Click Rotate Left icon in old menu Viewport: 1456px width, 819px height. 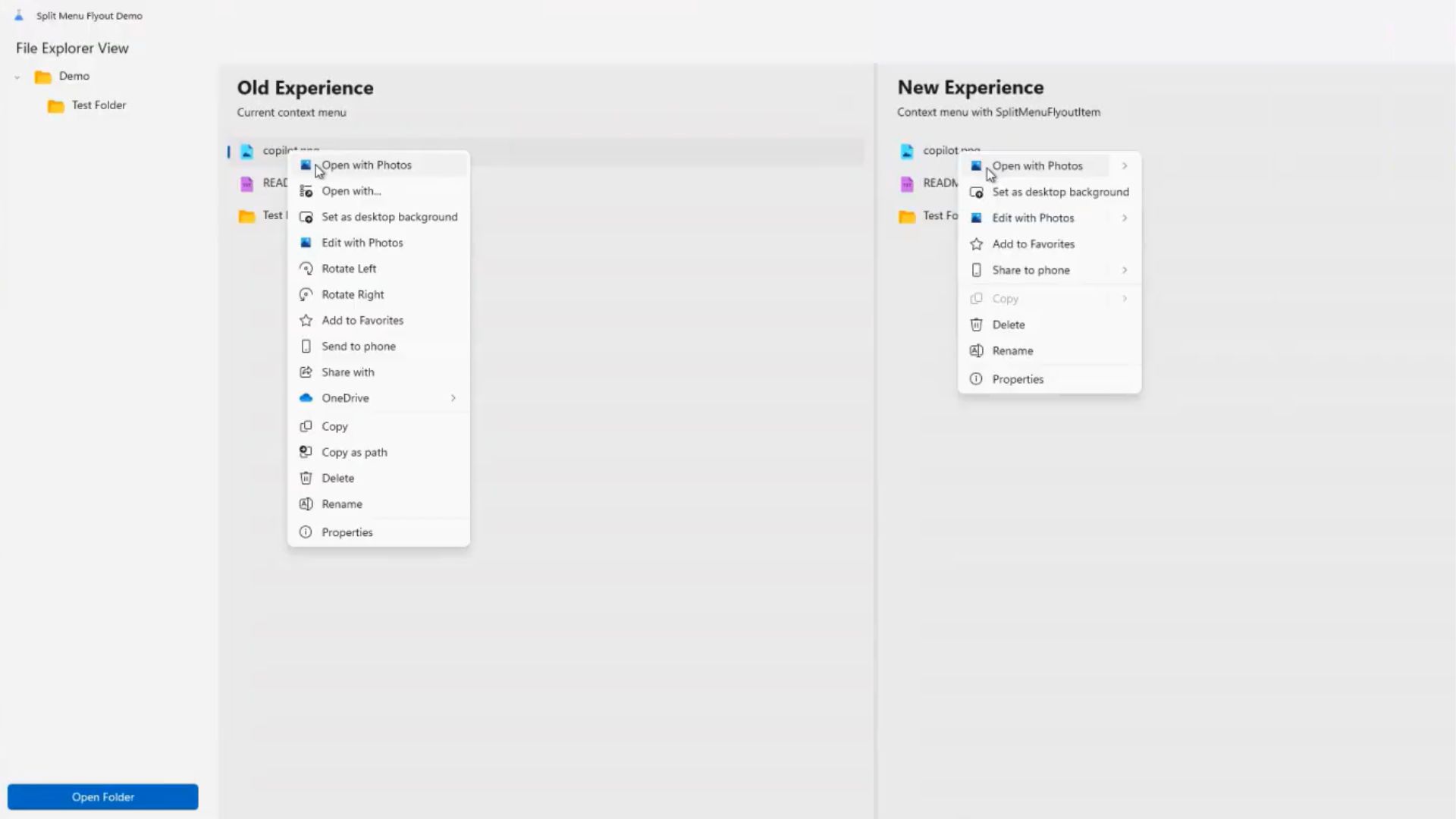pos(306,268)
